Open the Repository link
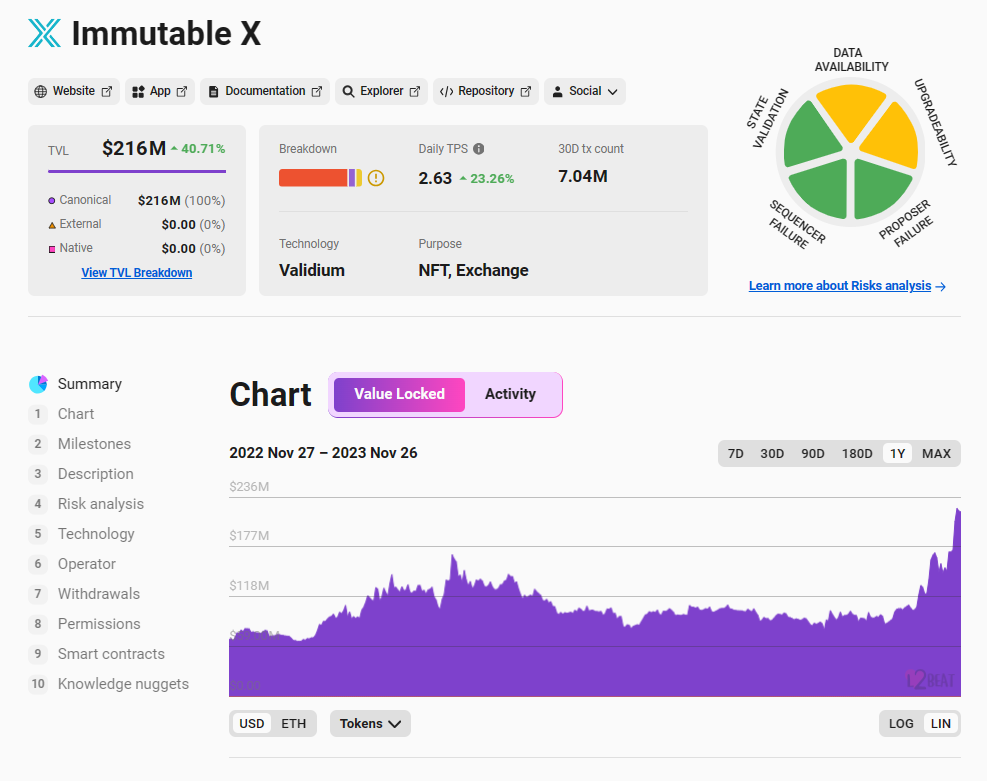 click(486, 91)
